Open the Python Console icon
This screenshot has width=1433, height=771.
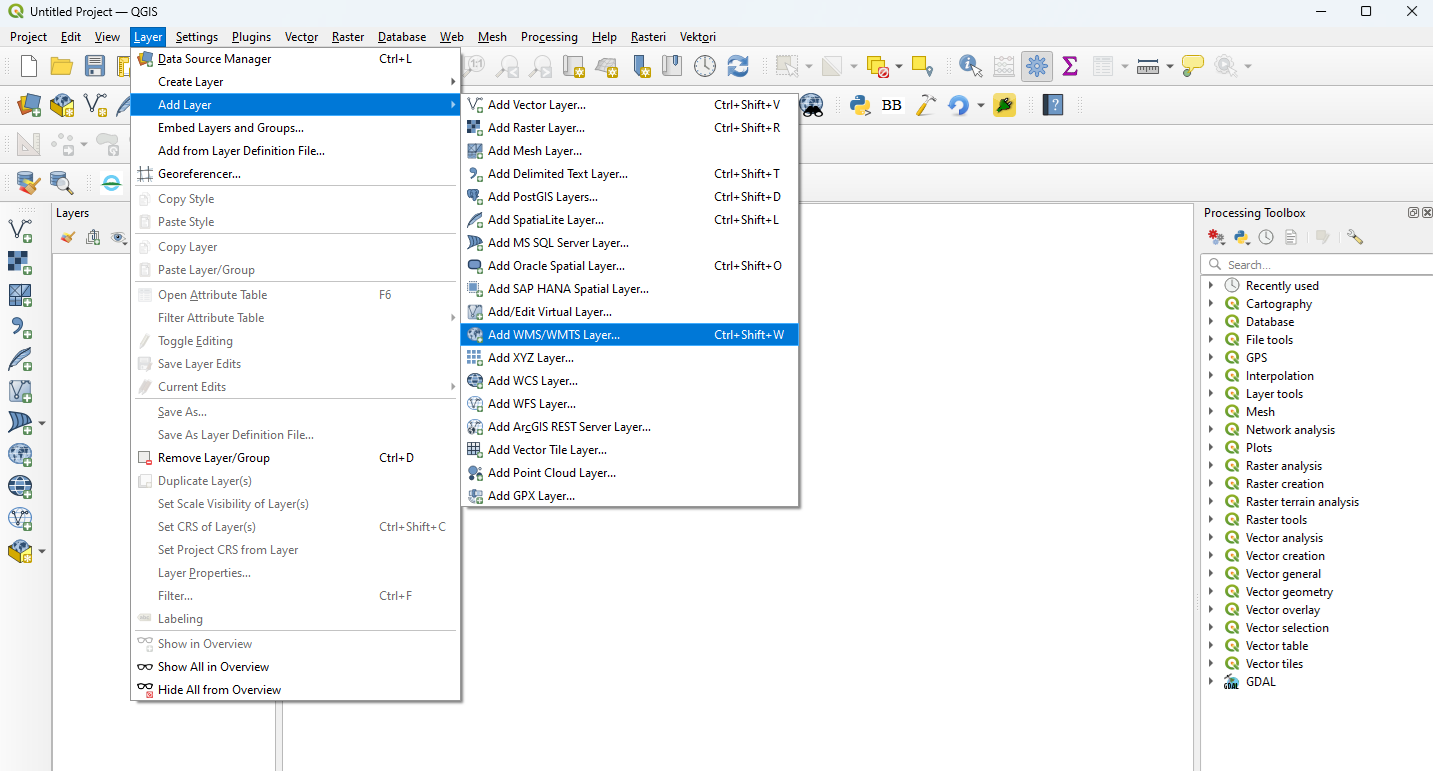859,105
